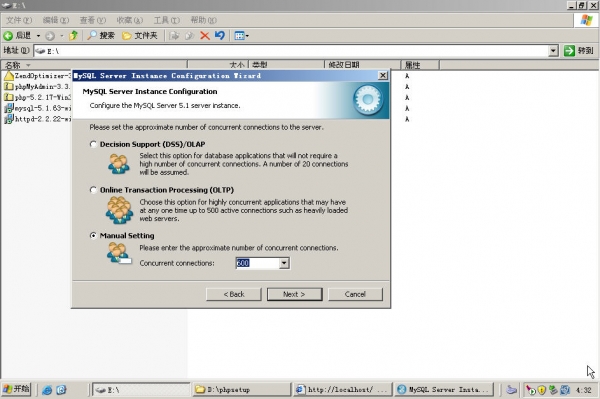Switch to D:\phpsetup taskbar window
Screen dimensions: 600x399
coord(242,390)
